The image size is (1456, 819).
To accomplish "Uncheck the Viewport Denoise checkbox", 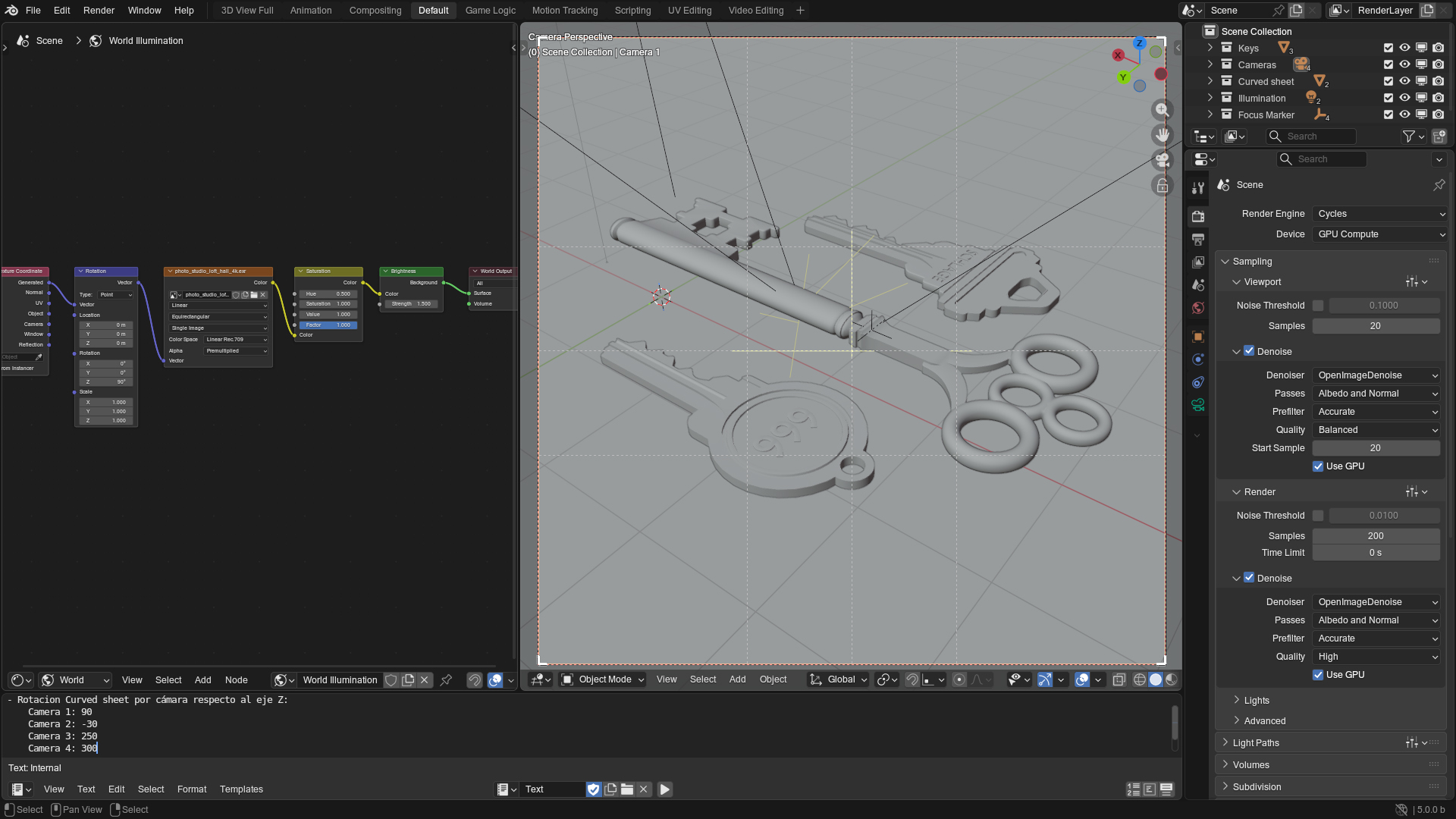I will pos(1249,351).
